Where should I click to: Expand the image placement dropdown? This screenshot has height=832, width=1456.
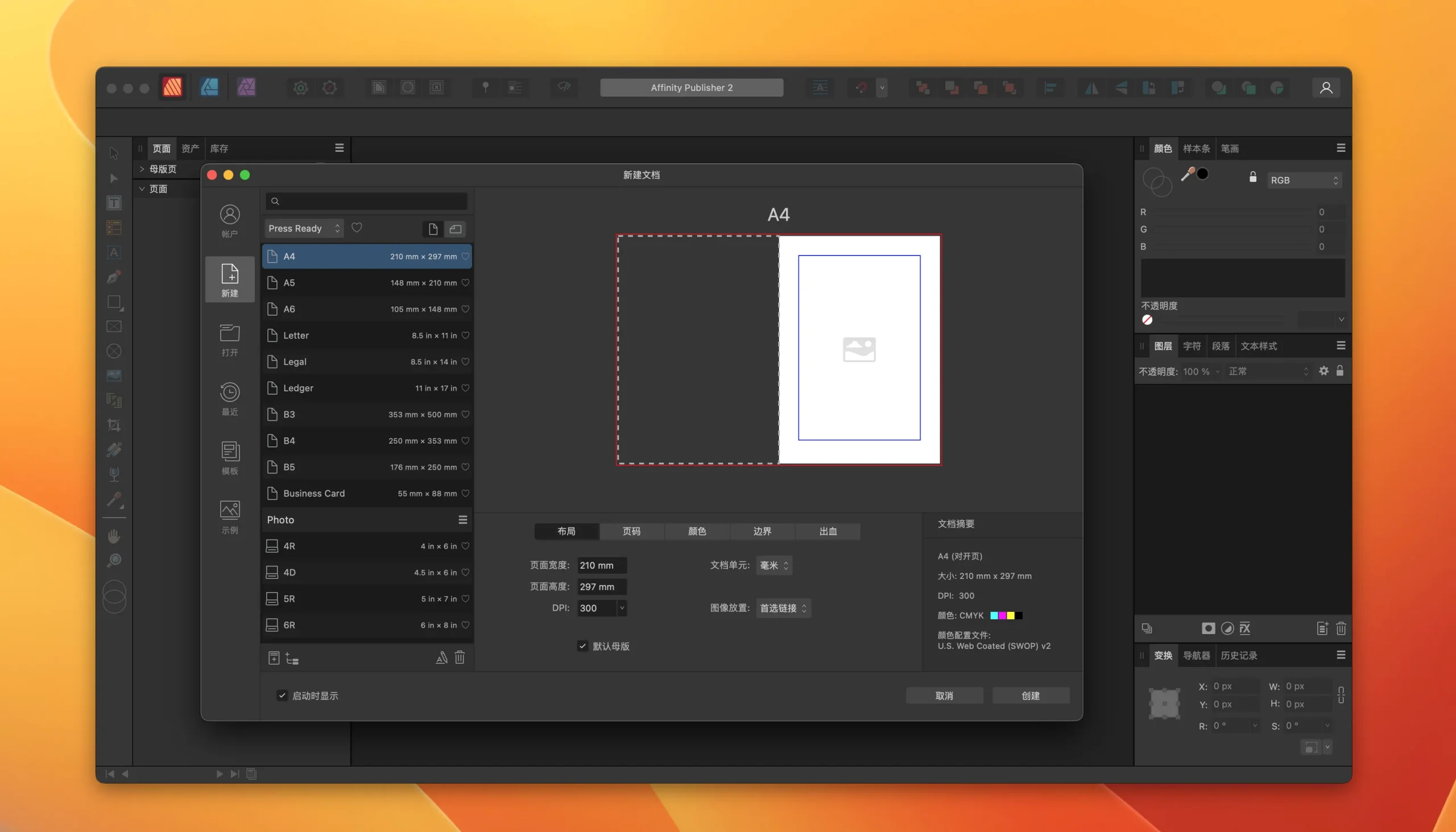coord(782,608)
